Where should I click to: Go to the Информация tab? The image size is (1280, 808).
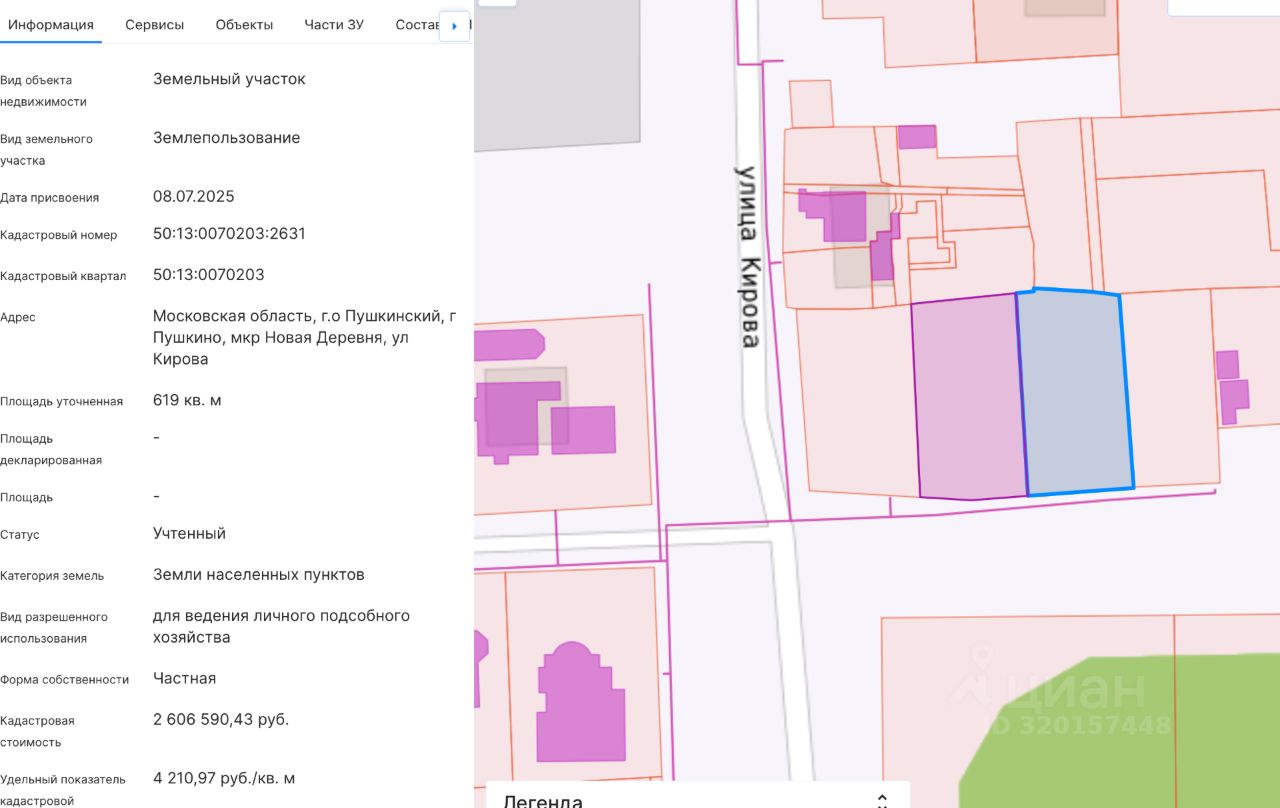coord(51,25)
